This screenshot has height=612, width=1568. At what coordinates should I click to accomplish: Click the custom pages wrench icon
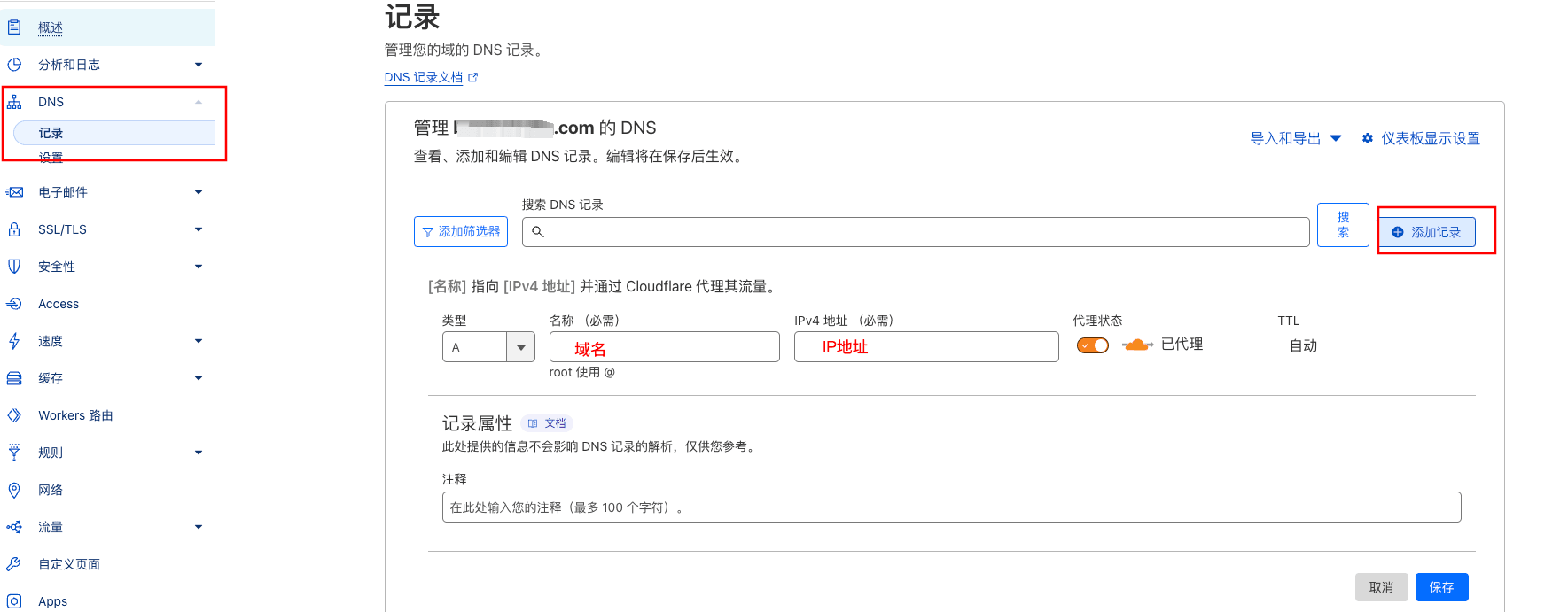click(x=14, y=564)
